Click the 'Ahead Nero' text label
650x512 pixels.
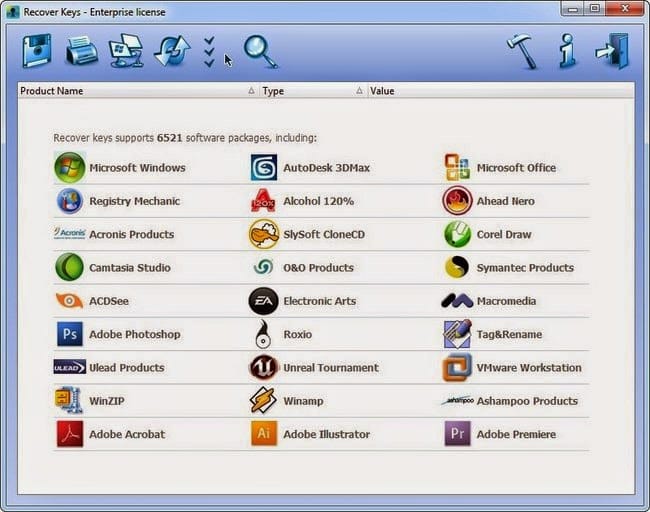click(x=506, y=201)
